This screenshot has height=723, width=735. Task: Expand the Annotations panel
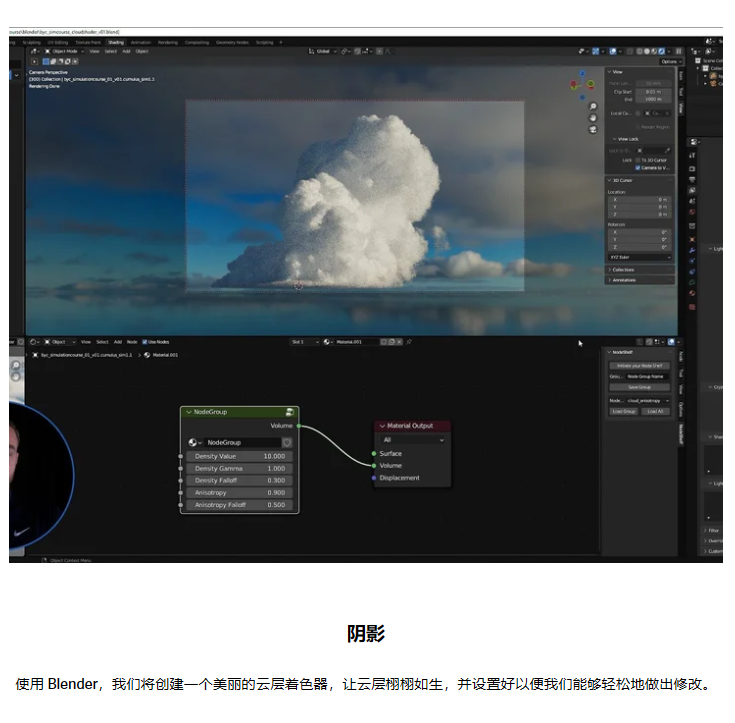[639, 280]
